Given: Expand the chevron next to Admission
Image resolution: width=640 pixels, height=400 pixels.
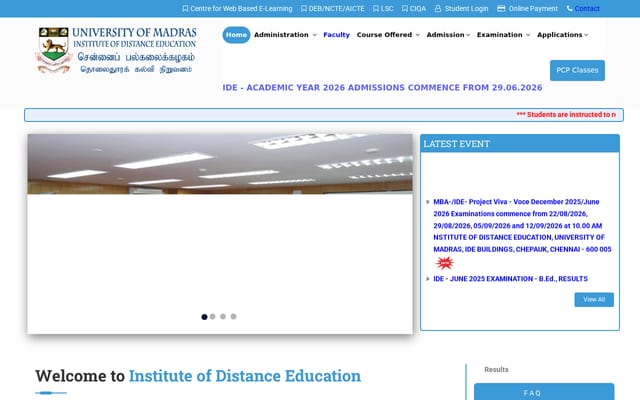Looking at the screenshot, I should tap(468, 35).
